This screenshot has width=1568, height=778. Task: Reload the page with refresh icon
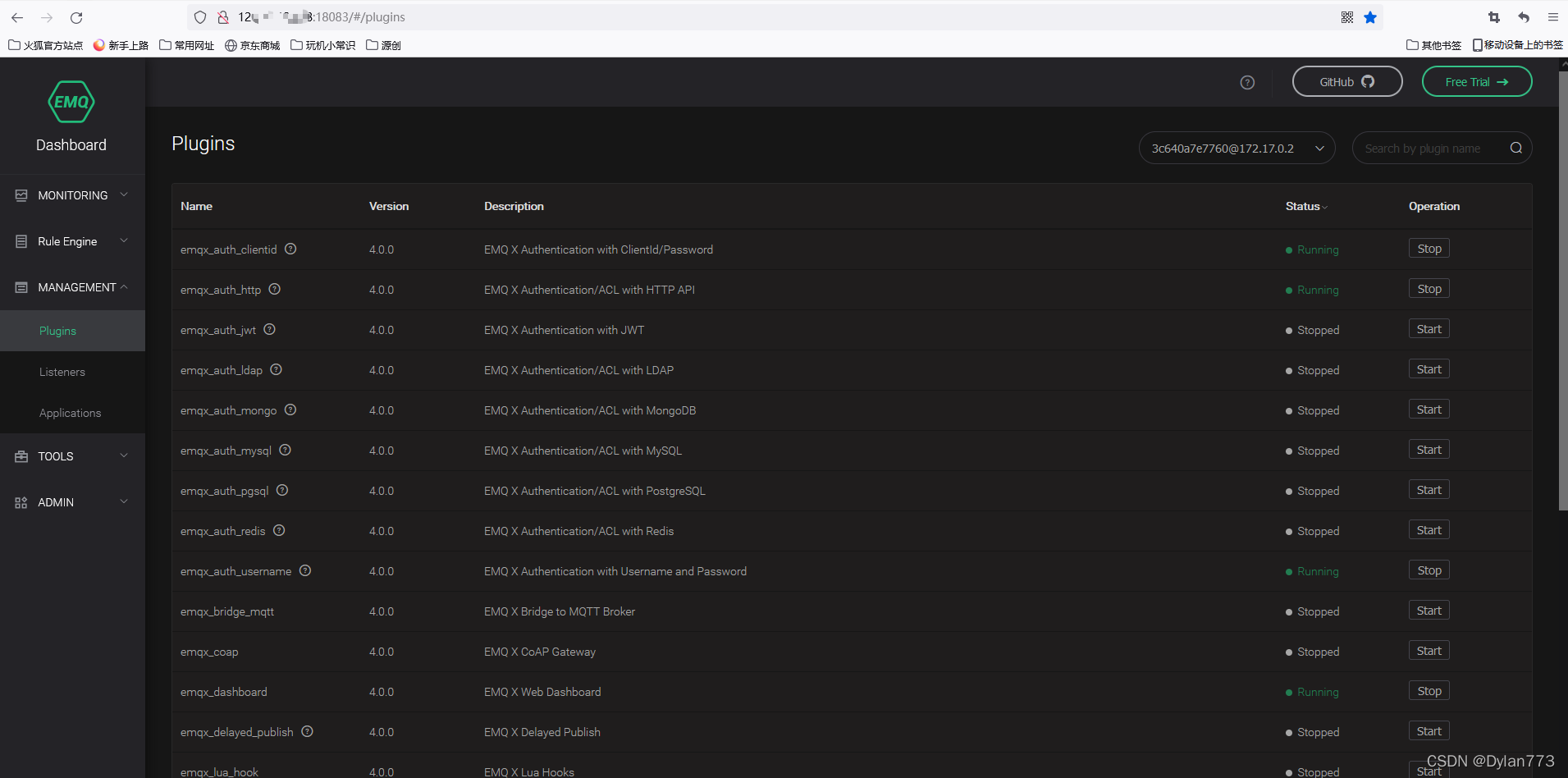tap(76, 17)
